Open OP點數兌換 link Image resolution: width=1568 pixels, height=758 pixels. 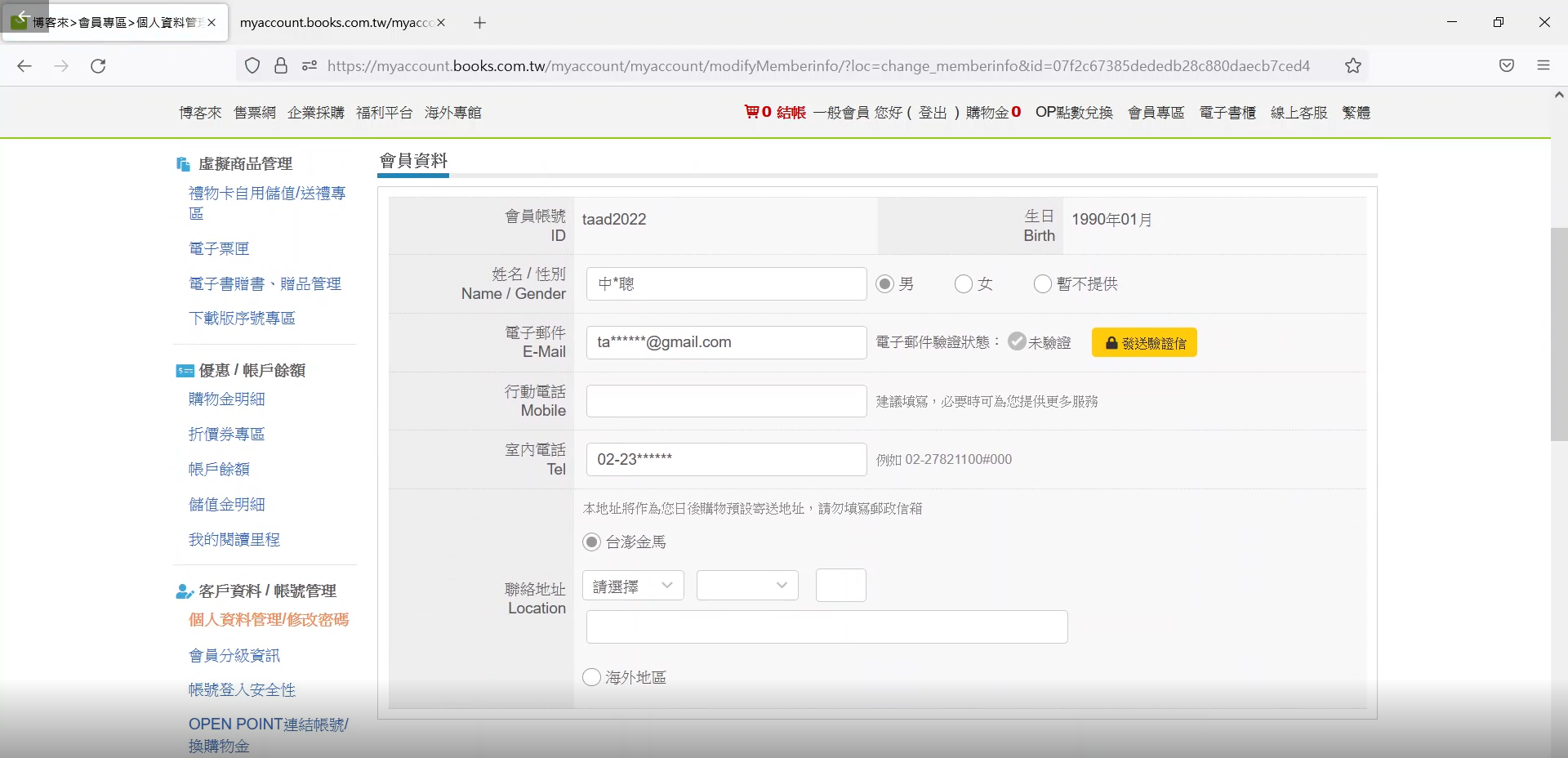pos(1074,113)
